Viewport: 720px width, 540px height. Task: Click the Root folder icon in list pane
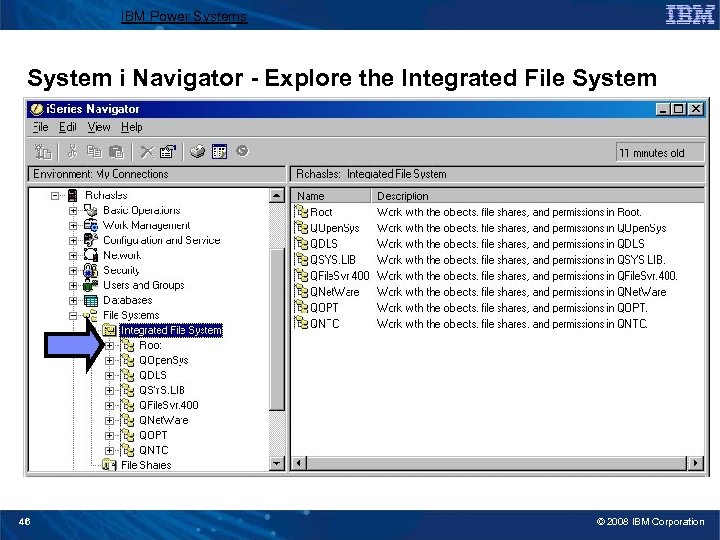click(x=302, y=212)
